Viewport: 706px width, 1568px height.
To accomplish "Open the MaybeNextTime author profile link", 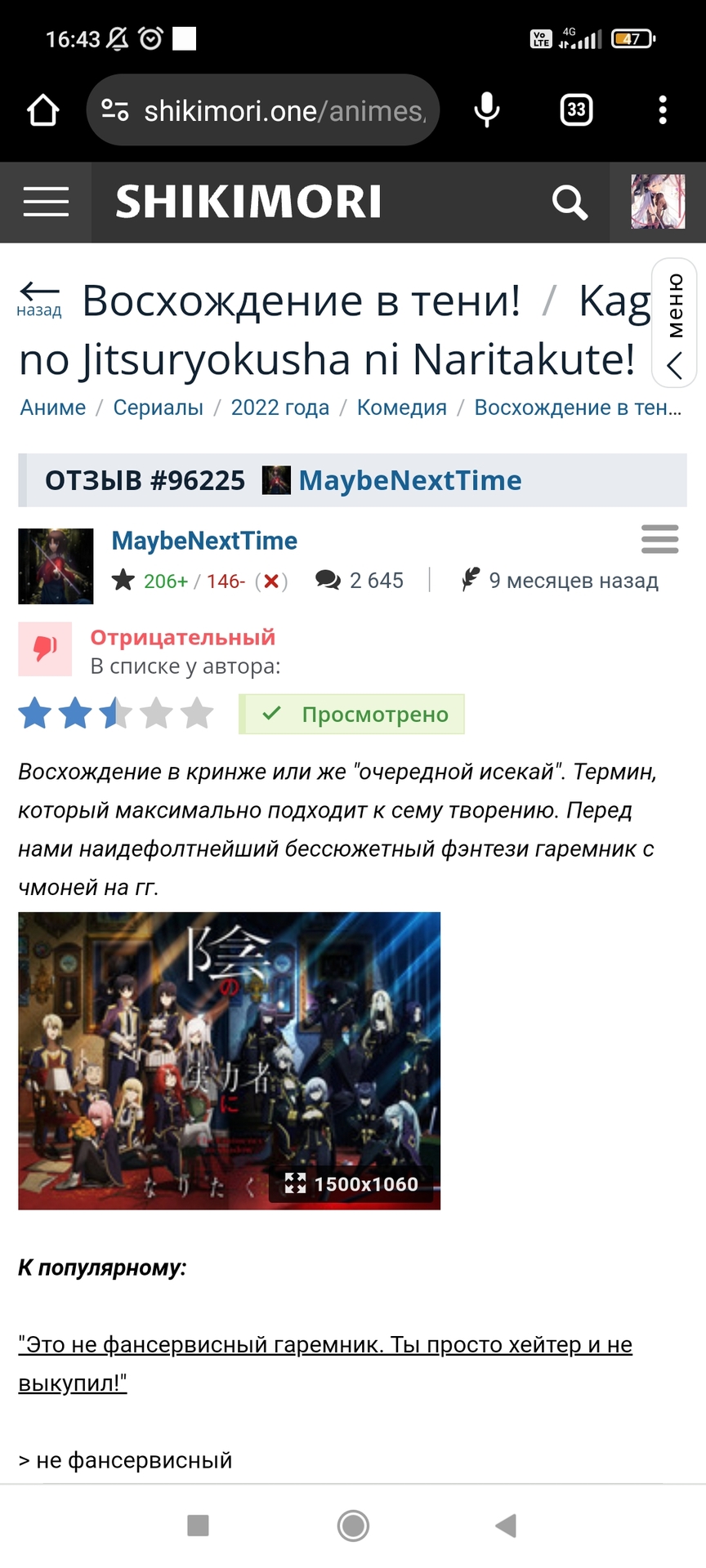I will [x=204, y=541].
